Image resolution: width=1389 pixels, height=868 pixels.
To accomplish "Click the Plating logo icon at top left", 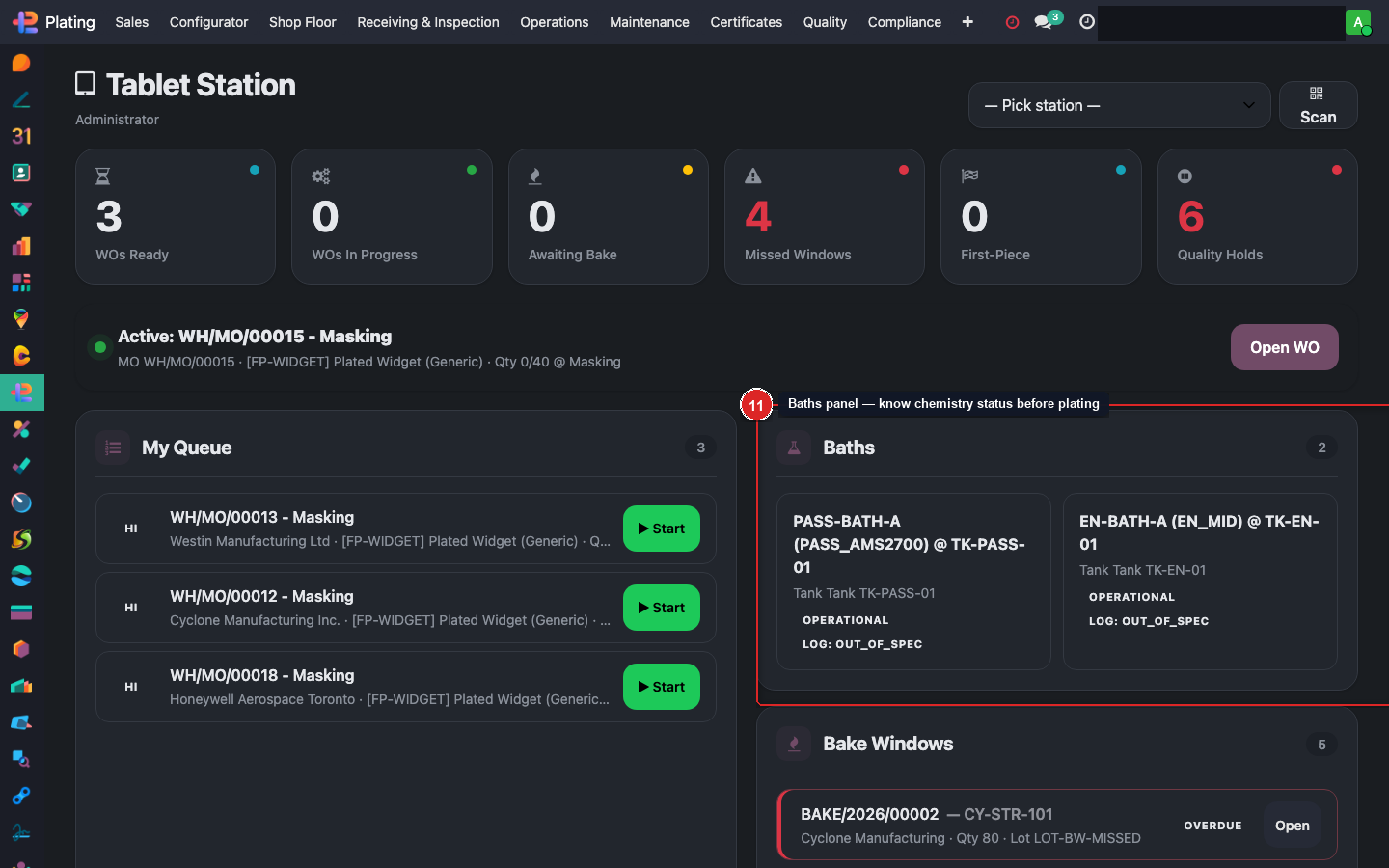I will (25, 22).
